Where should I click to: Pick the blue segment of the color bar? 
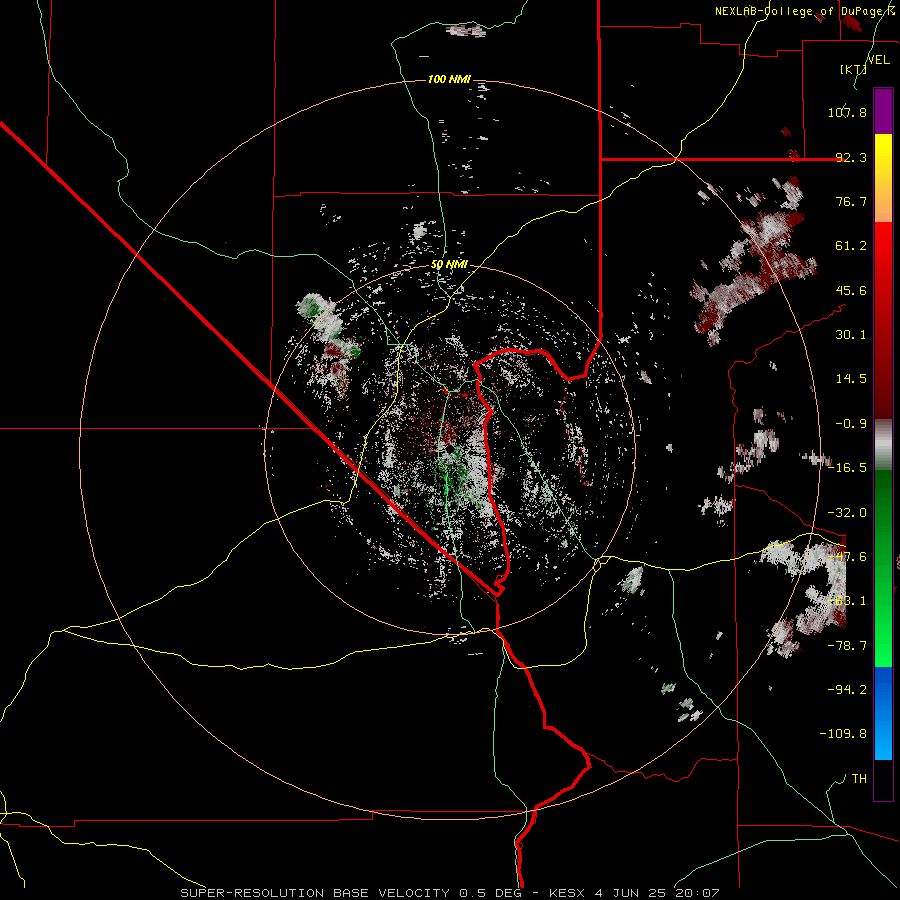click(883, 713)
